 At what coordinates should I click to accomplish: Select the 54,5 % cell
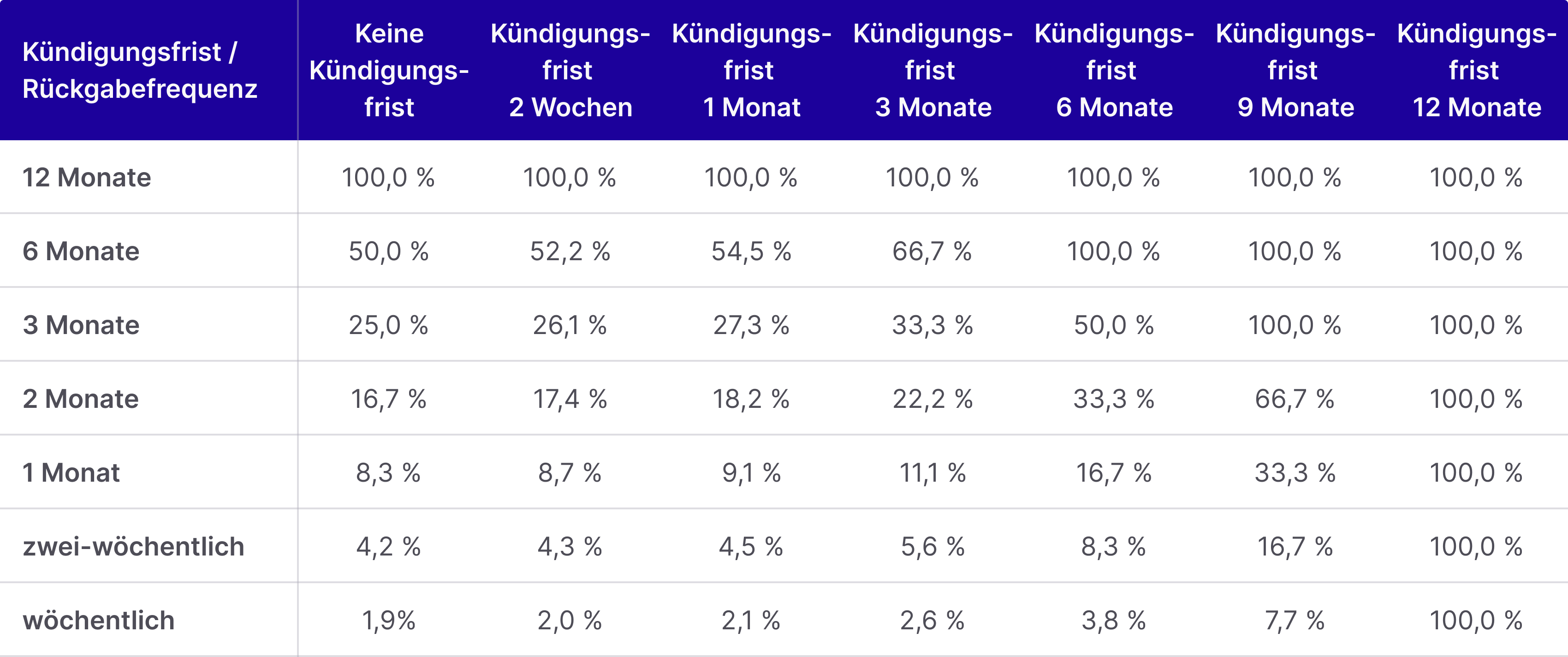coord(751,251)
